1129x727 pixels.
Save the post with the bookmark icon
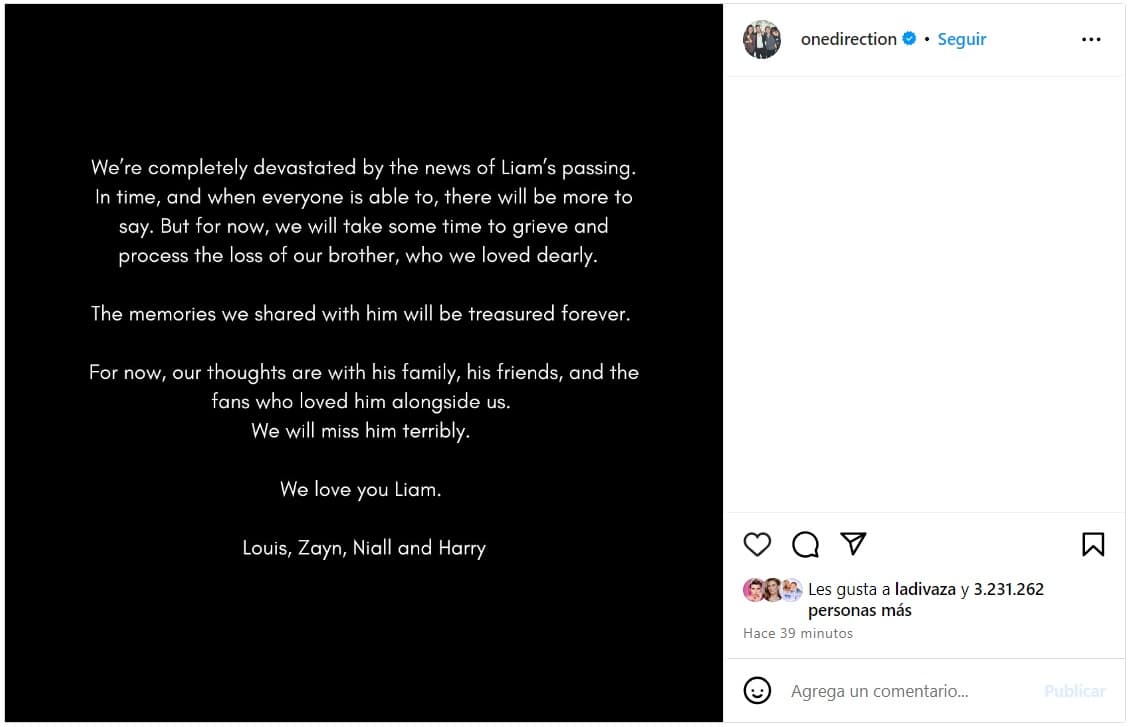point(1093,544)
